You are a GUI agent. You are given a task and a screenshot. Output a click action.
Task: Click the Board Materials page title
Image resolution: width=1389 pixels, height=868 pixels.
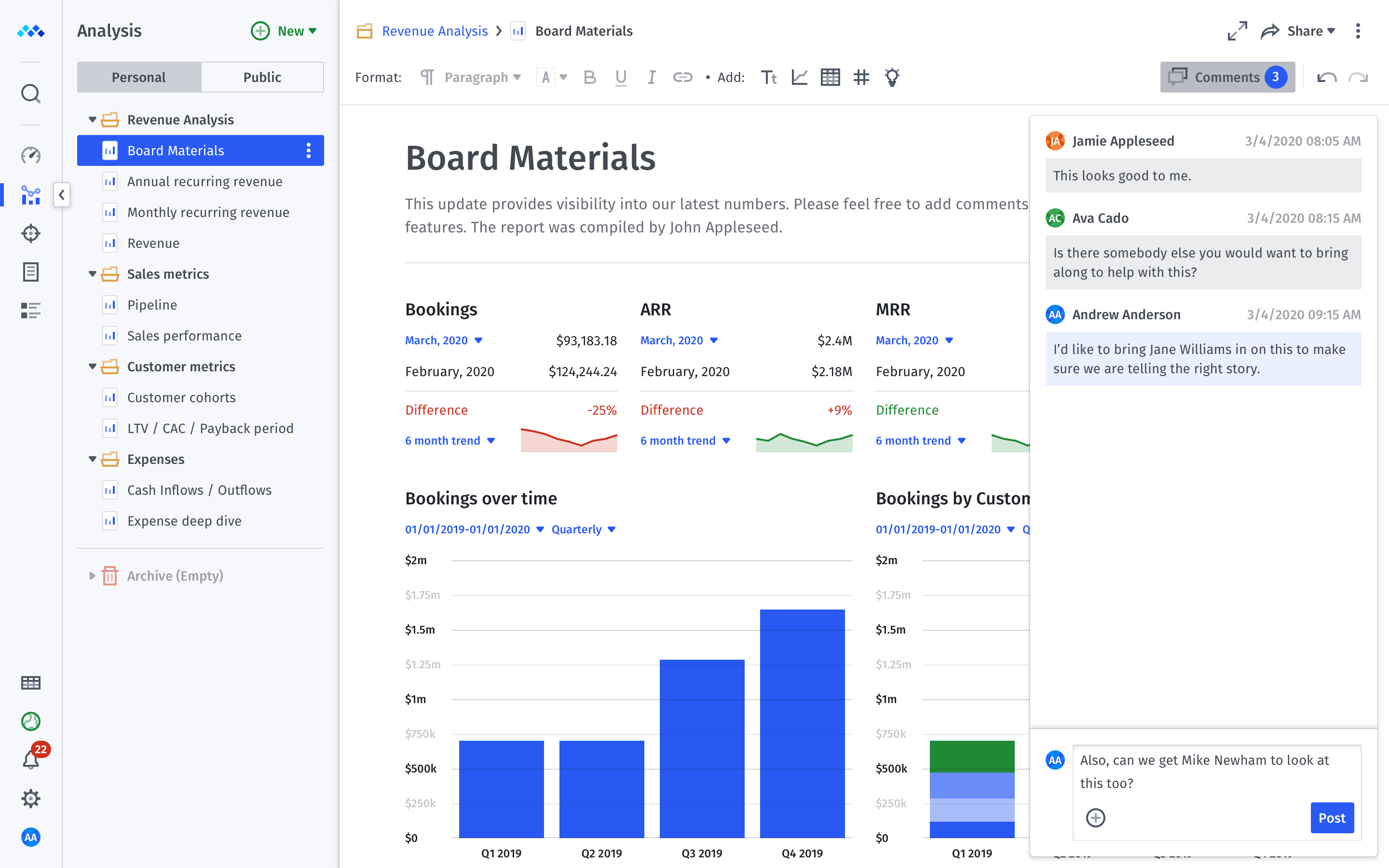[x=531, y=157]
